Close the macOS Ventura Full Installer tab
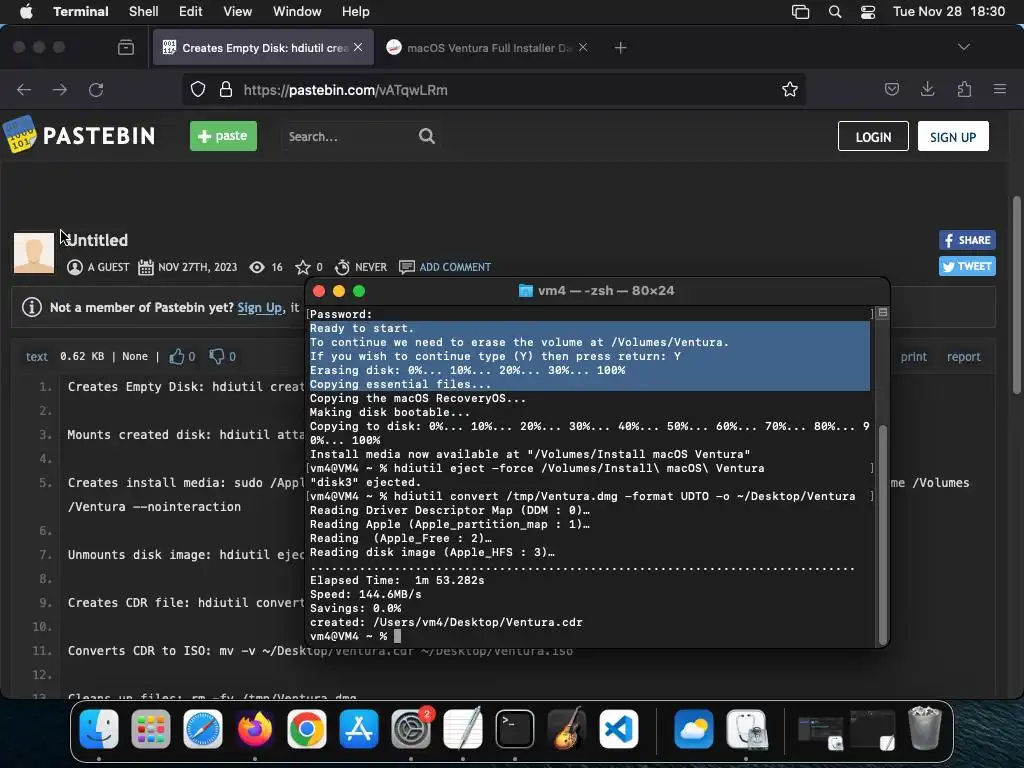This screenshot has height=768, width=1024. pos(583,48)
